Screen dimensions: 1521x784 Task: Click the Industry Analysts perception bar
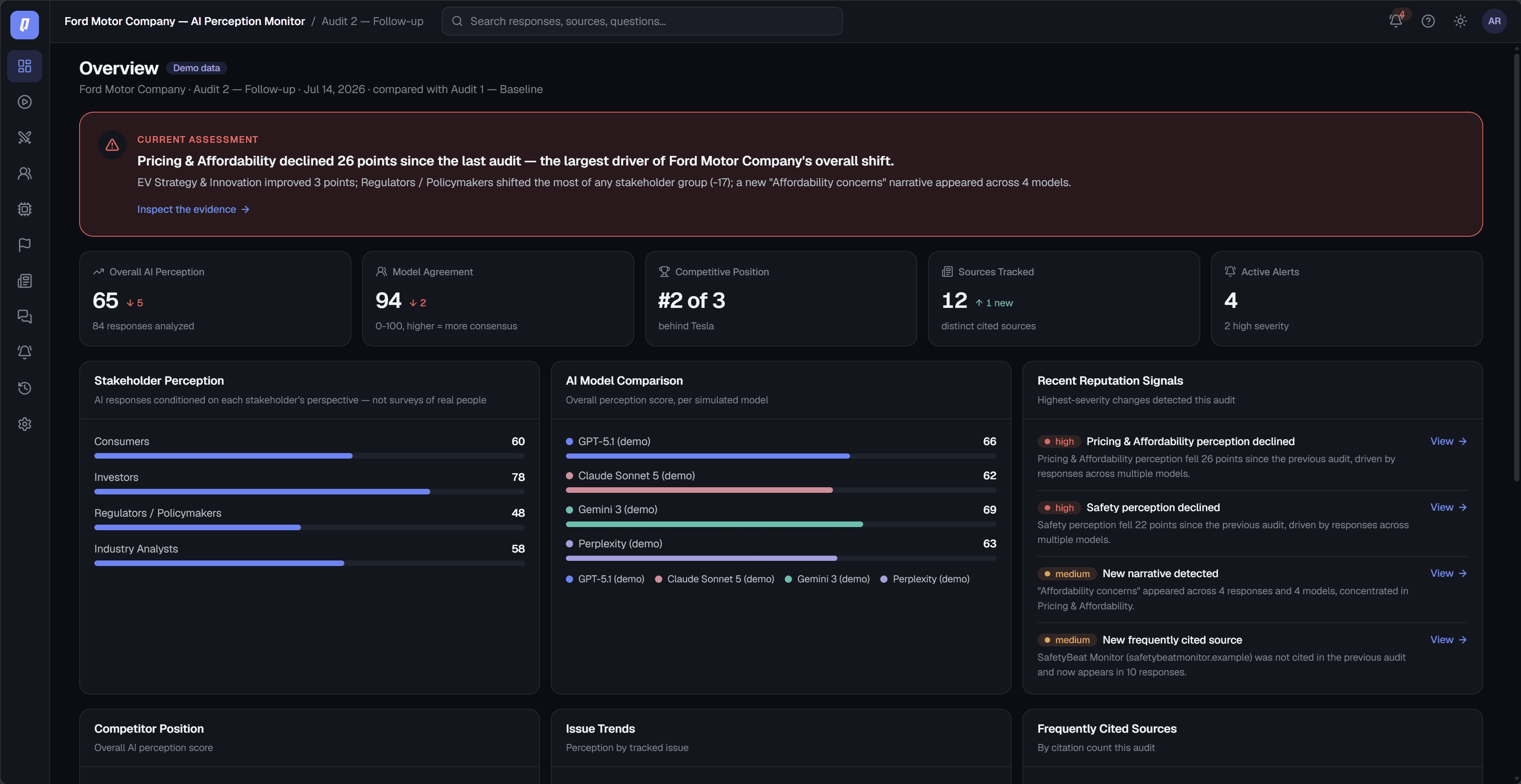pyautogui.click(x=309, y=563)
